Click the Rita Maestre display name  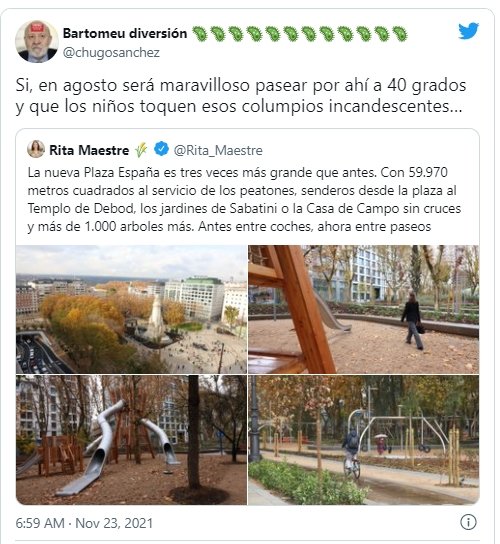(89, 150)
